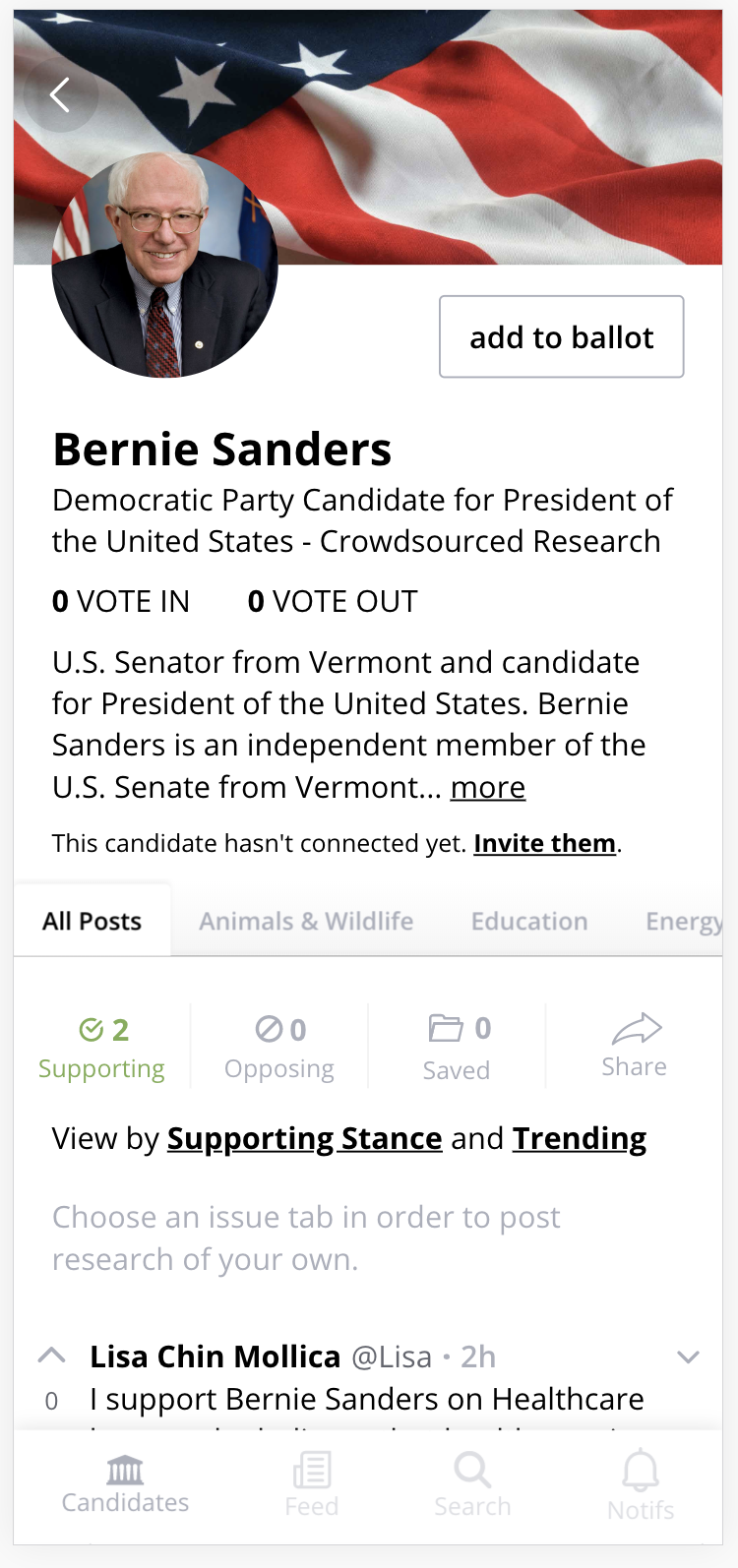Open the Feed from the bottom bar

click(x=311, y=1480)
